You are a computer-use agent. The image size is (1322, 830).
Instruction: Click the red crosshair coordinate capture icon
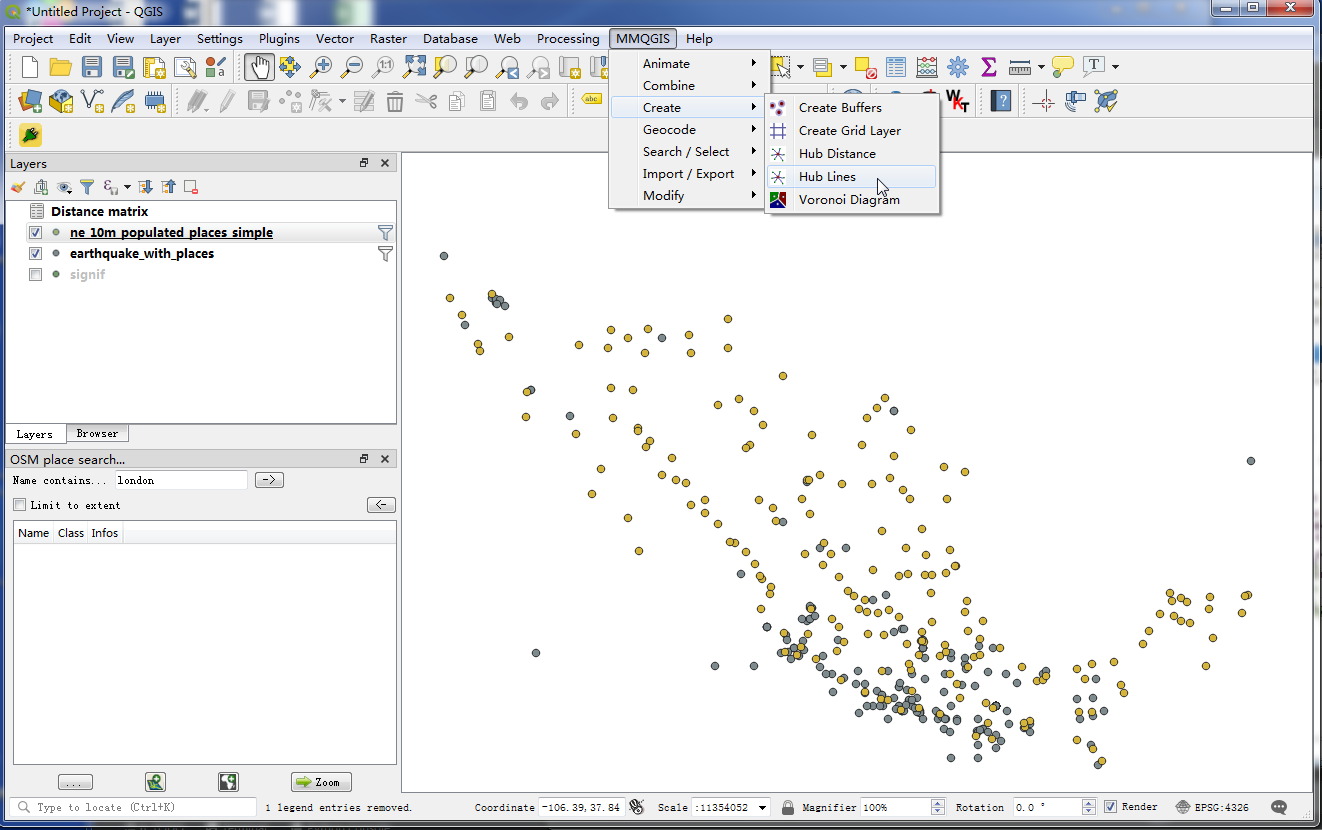pos(1044,101)
